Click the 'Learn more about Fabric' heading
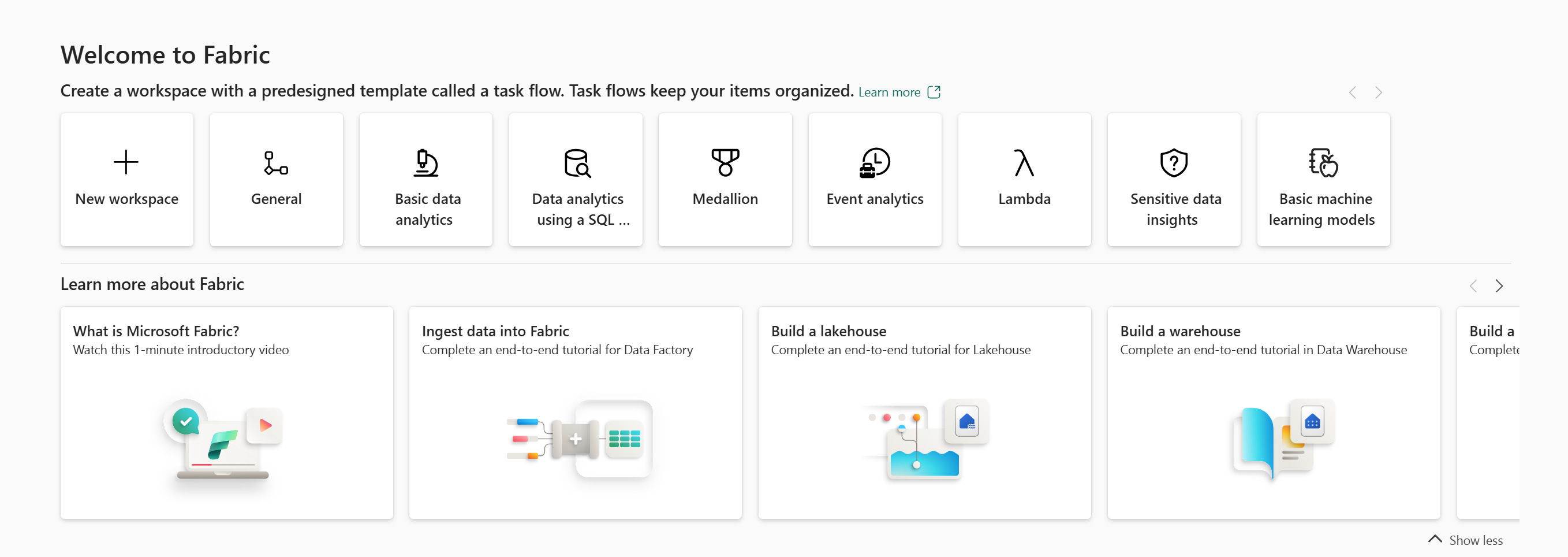 point(152,284)
